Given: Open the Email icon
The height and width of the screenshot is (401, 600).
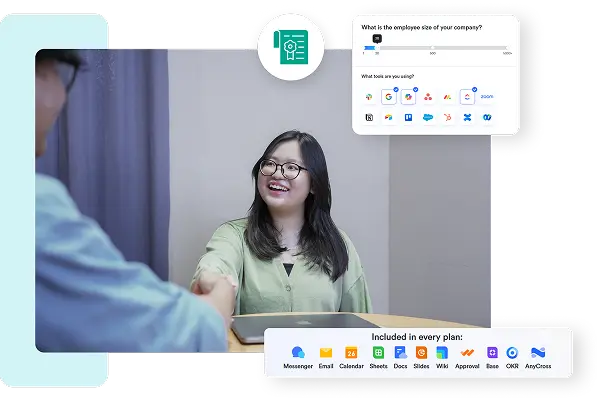Looking at the screenshot, I should 326,353.
